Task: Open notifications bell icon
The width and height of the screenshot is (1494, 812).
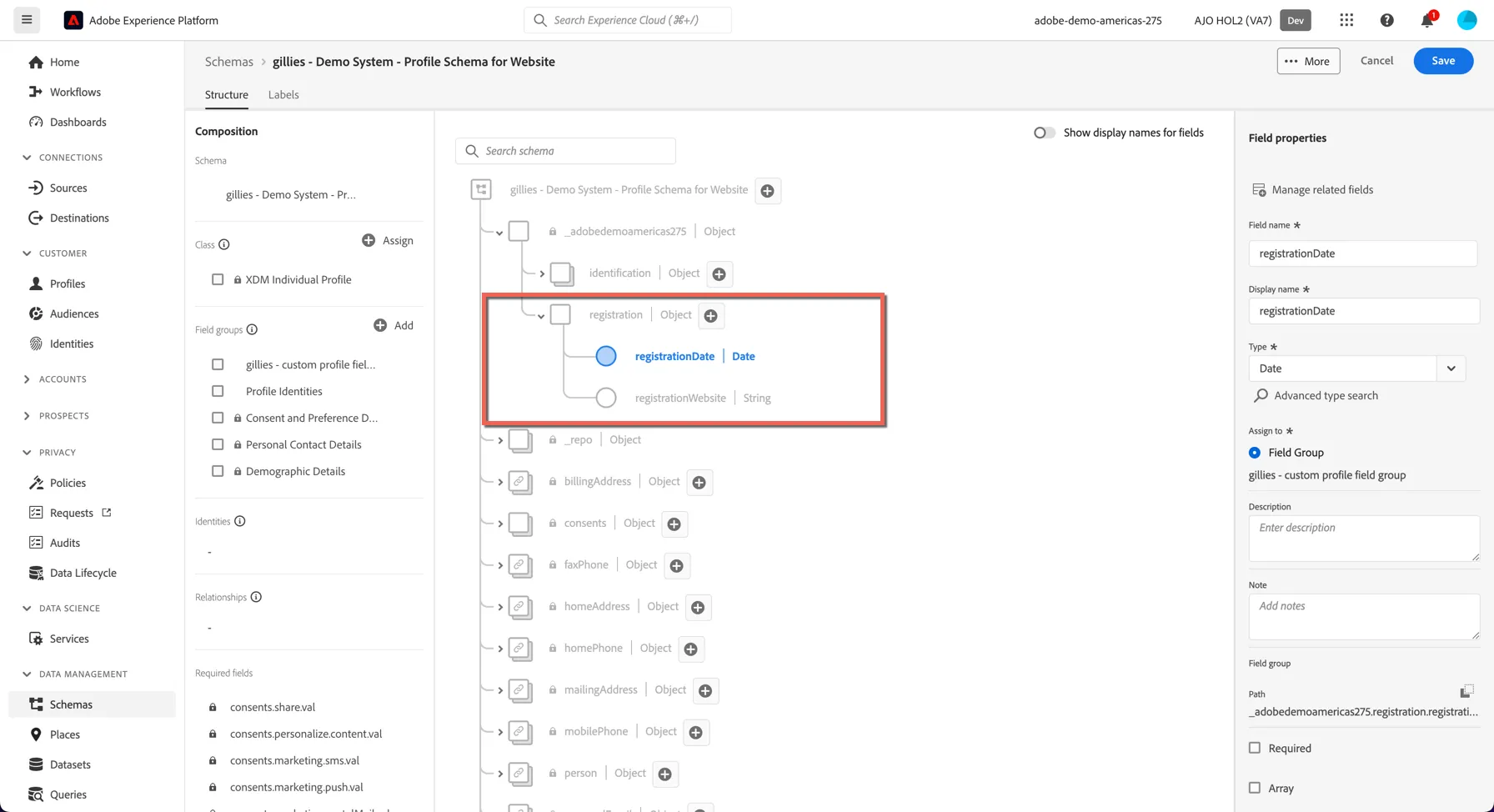Action: pos(1427,20)
